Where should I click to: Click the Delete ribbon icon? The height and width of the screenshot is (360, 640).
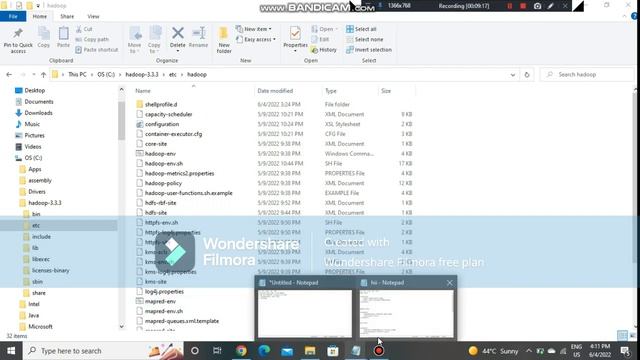(178, 39)
